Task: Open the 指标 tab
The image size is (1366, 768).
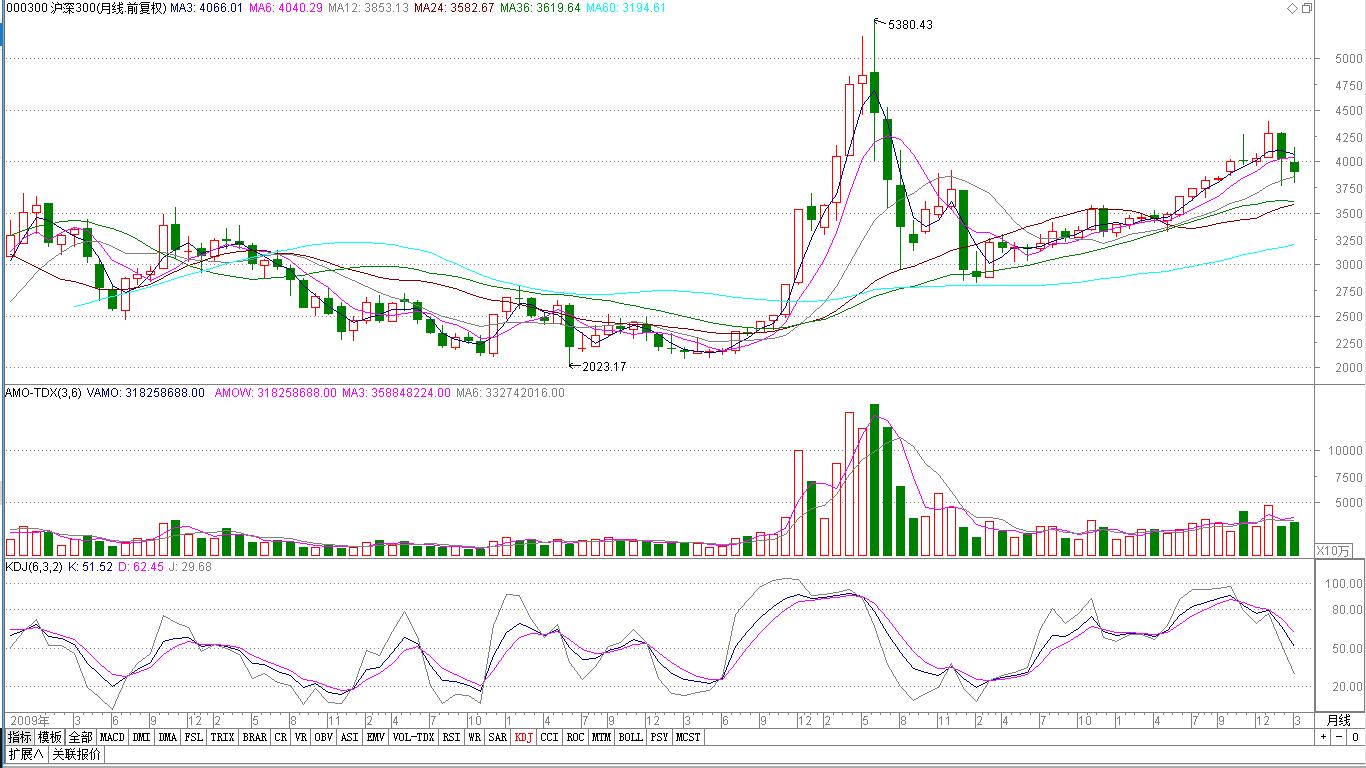Action: [19, 737]
